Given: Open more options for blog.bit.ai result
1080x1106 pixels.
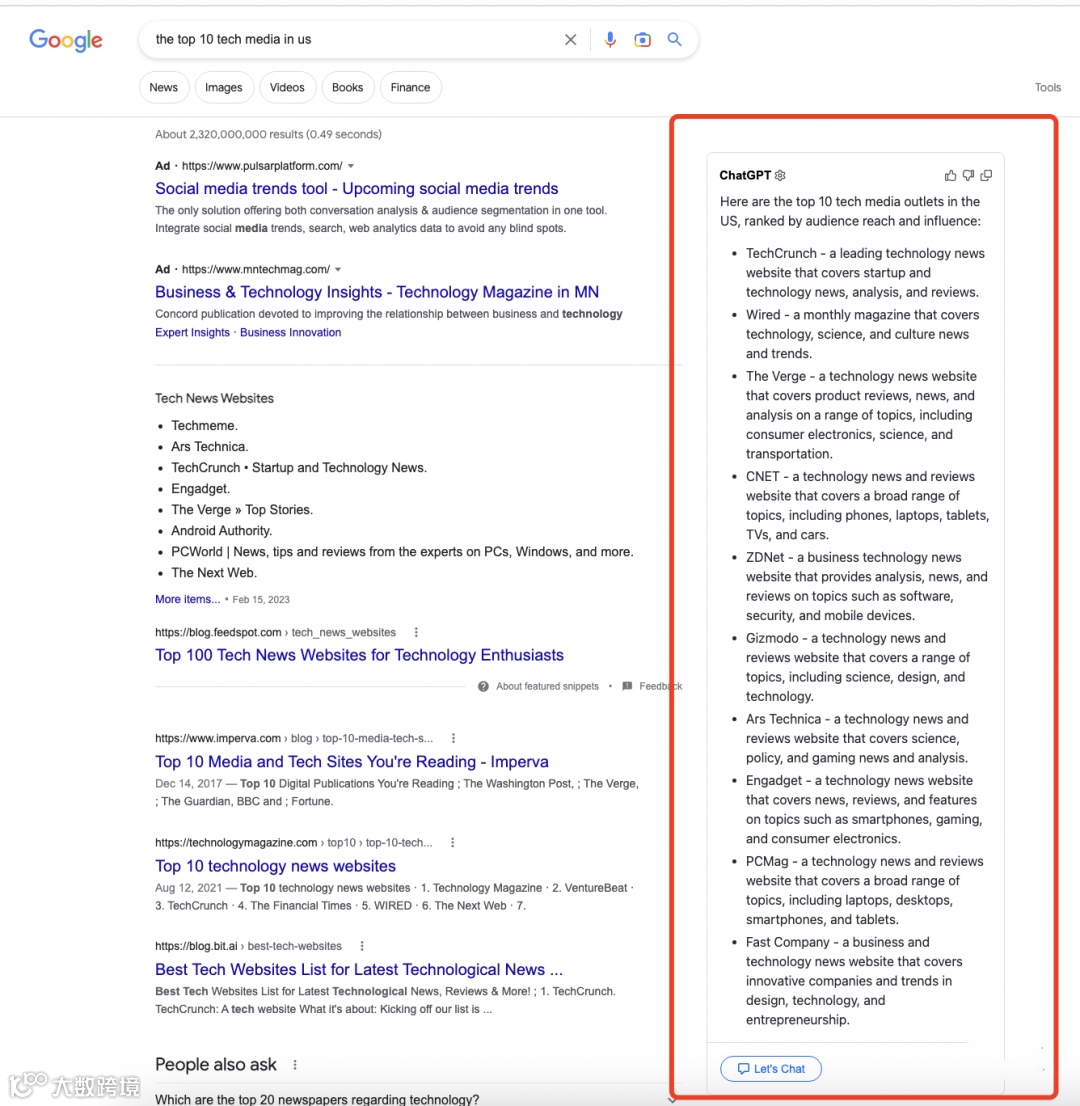Looking at the screenshot, I should [x=362, y=946].
